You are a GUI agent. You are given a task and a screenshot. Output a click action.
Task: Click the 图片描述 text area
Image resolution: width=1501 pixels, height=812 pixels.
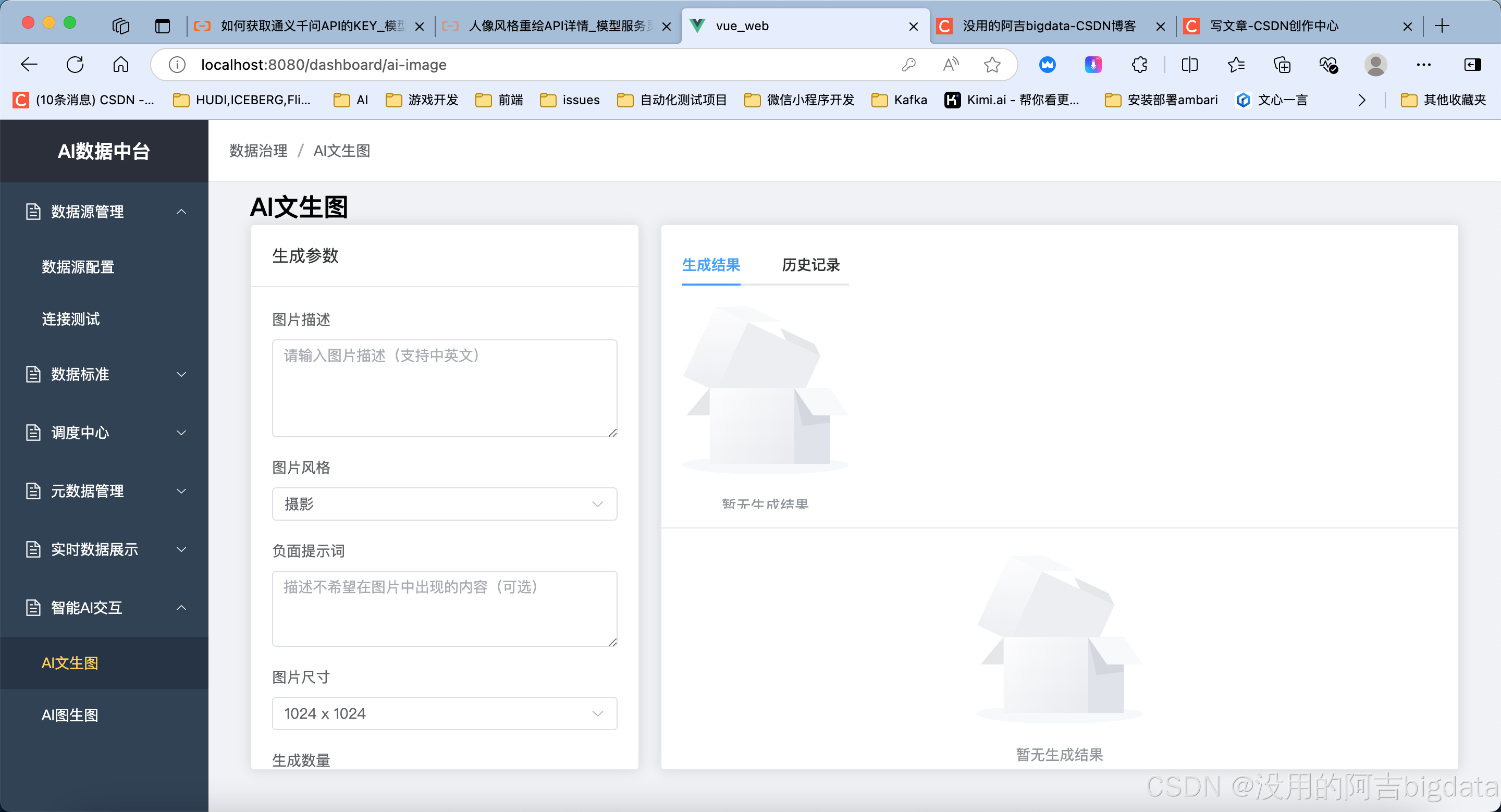tap(444, 388)
